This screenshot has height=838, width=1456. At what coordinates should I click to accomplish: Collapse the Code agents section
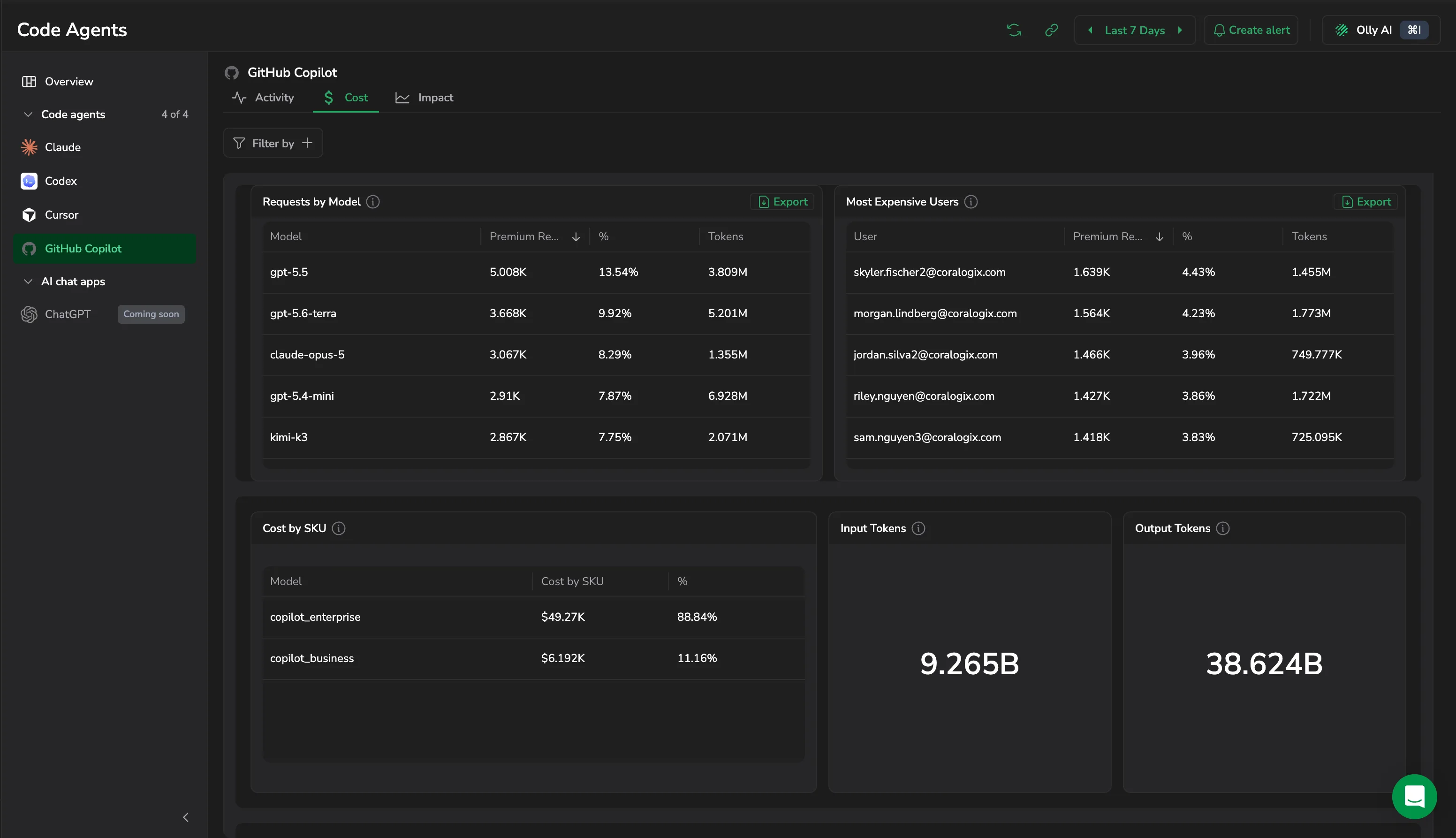(x=28, y=114)
